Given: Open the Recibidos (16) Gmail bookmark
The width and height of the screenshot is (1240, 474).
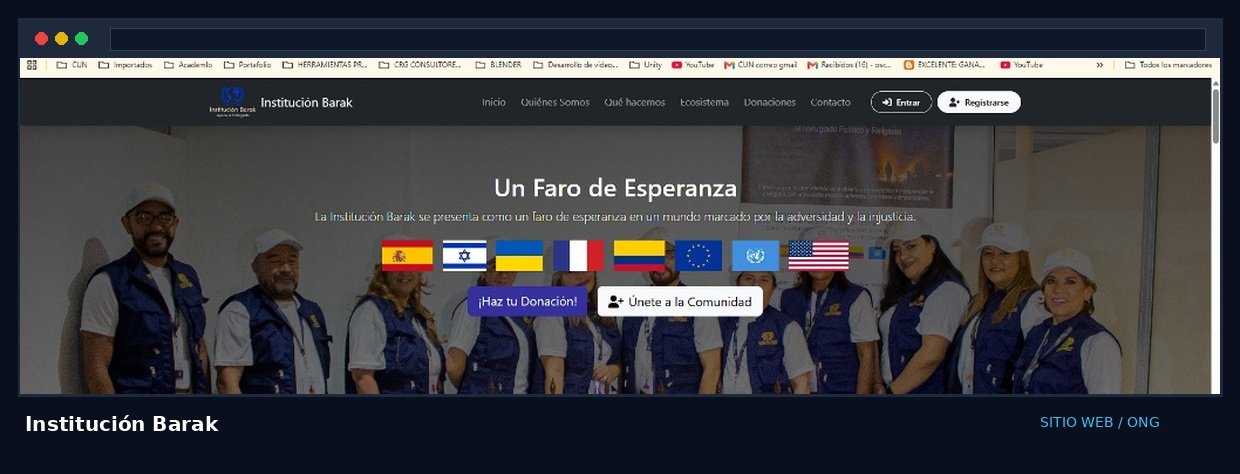Looking at the screenshot, I should click(850, 65).
